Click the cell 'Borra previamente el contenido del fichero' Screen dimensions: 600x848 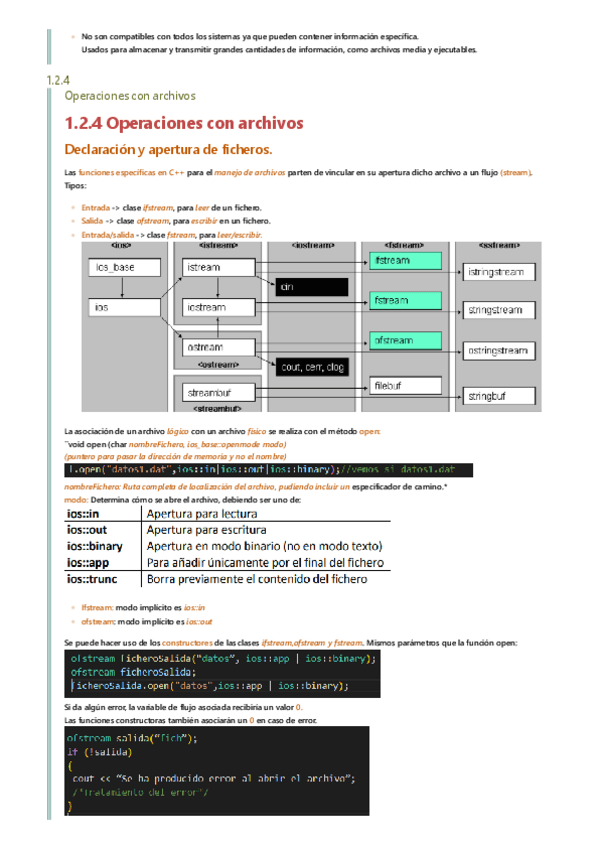click(x=257, y=579)
